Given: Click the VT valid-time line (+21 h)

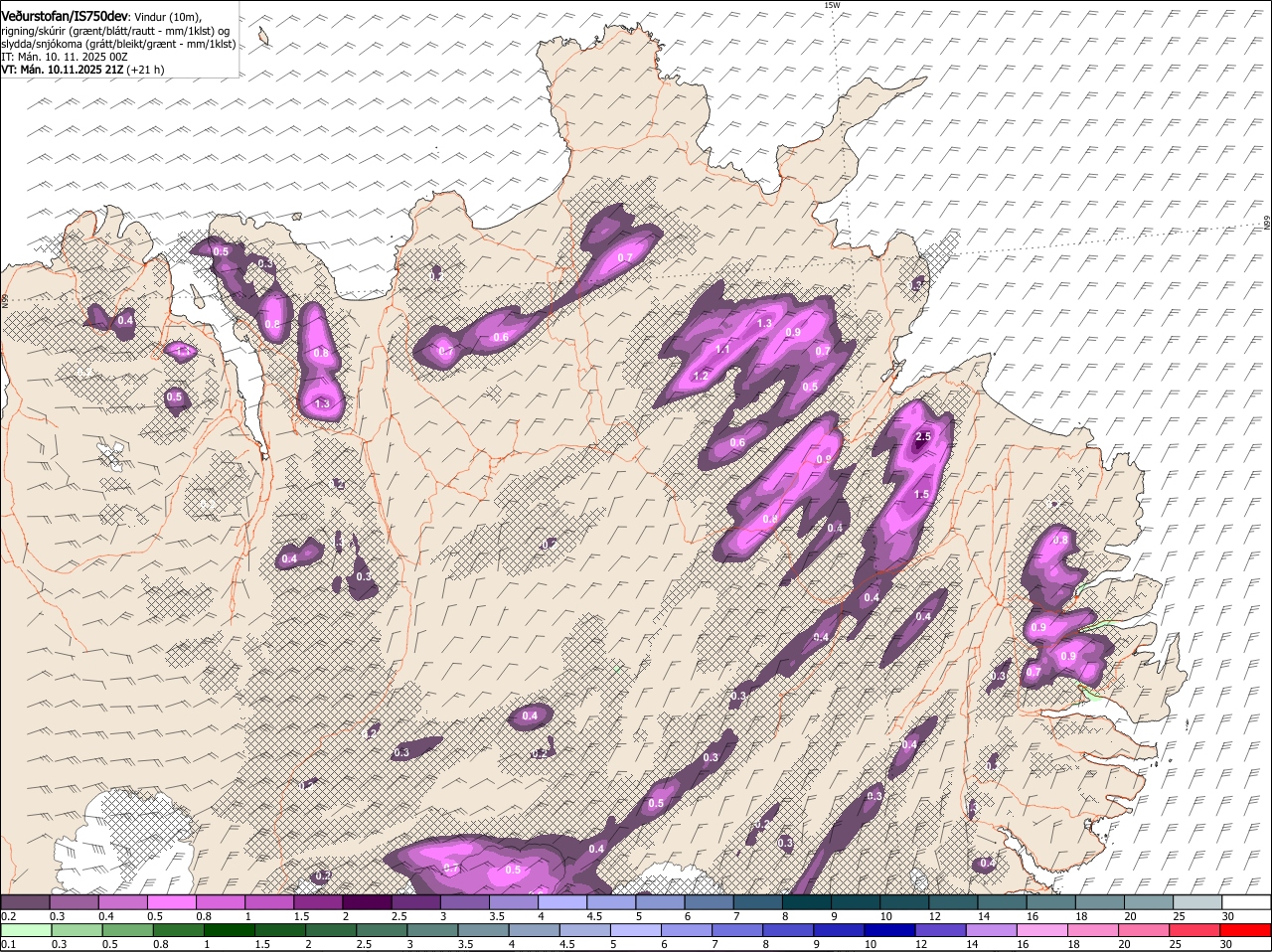Looking at the screenshot, I should 82,70.
